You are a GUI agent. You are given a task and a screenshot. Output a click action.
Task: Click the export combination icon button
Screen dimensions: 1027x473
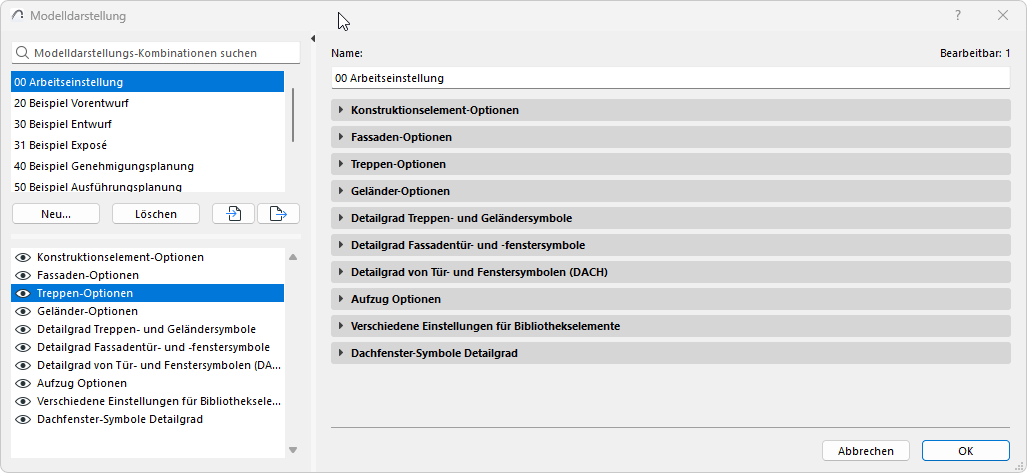click(278, 213)
